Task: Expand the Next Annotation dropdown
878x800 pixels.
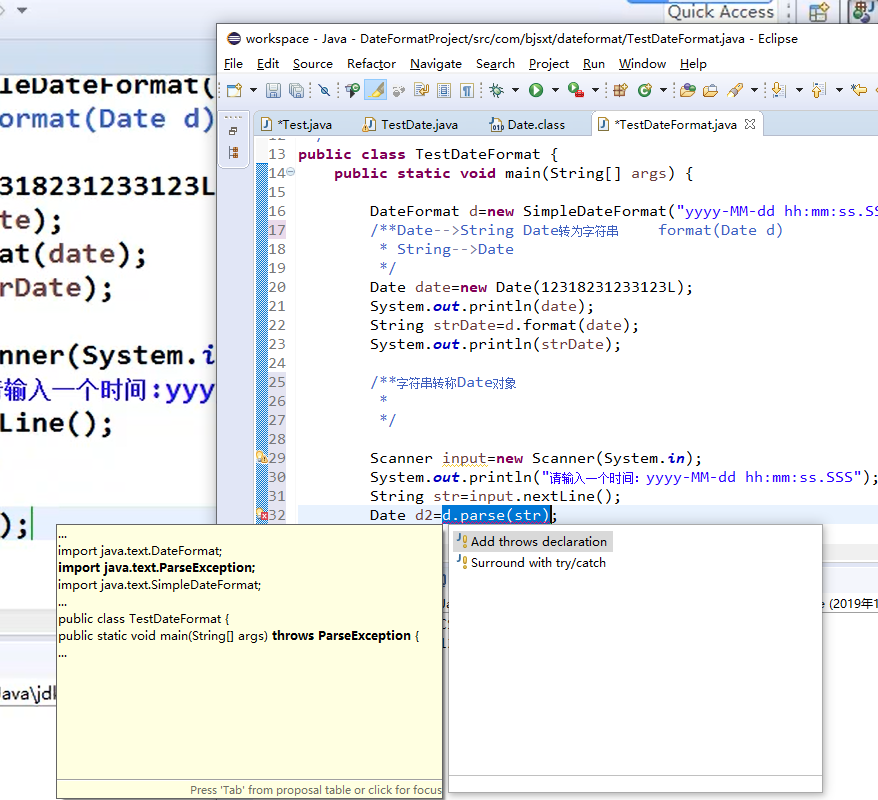Action: pyautogui.click(x=799, y=90)
